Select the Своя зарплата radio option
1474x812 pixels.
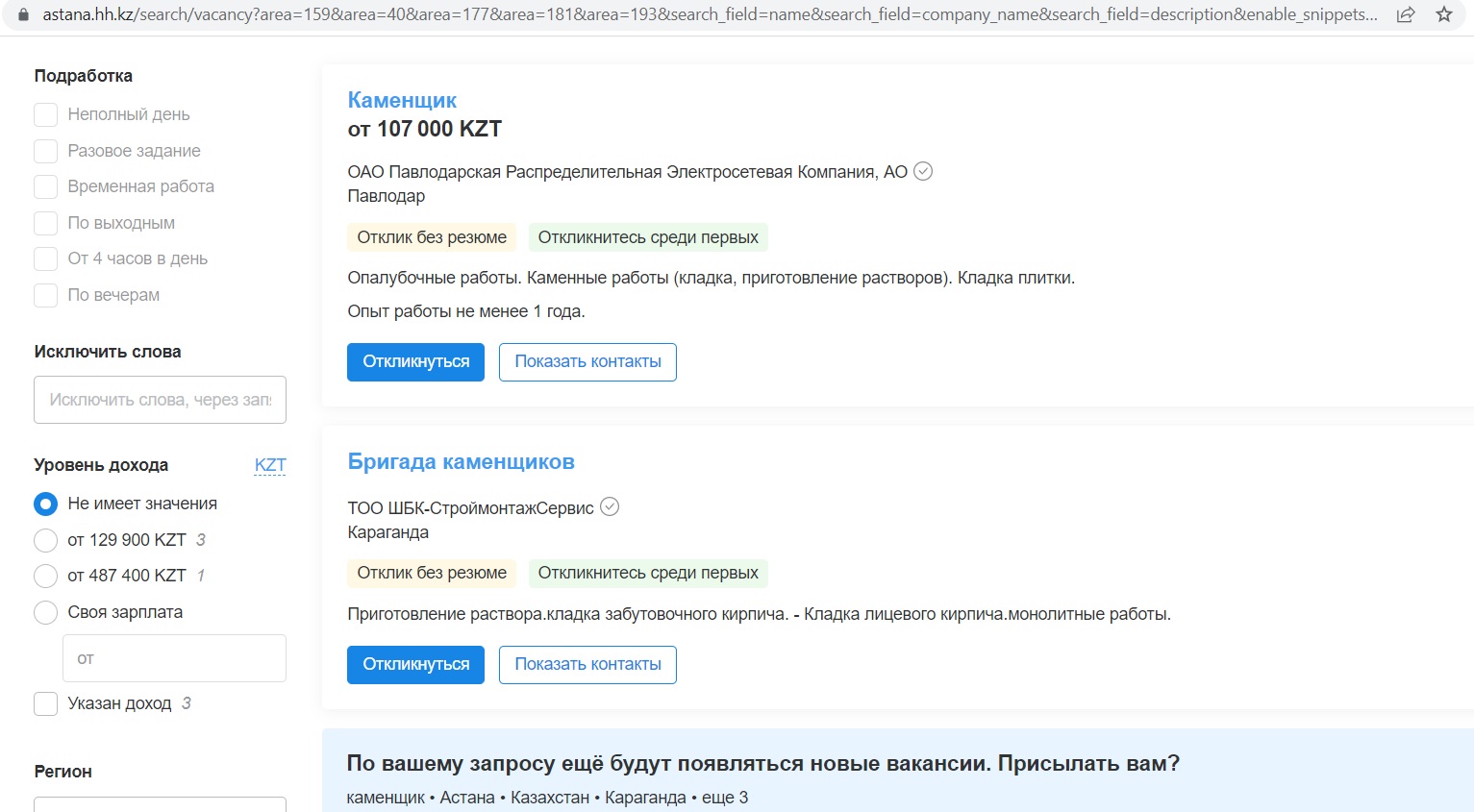(x=46, y=612)
